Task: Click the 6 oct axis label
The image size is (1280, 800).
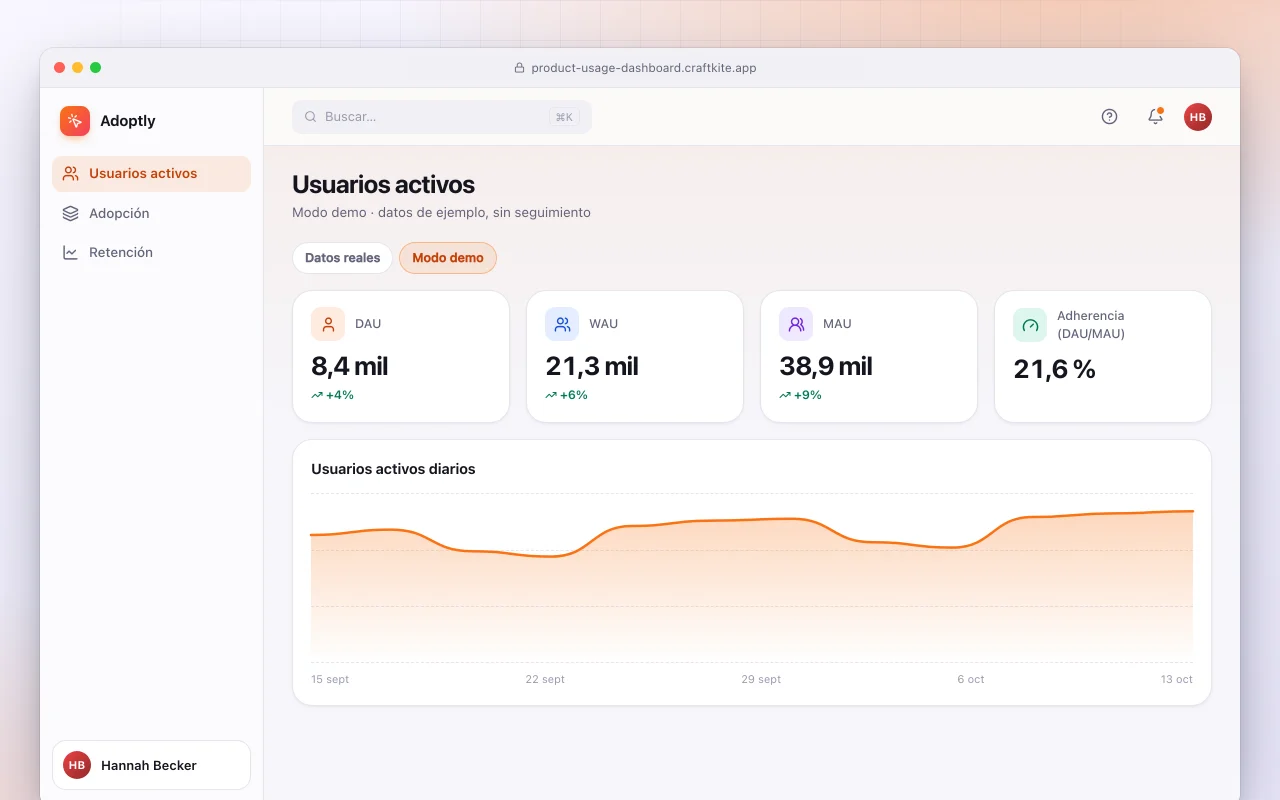Action: (971, 679)
